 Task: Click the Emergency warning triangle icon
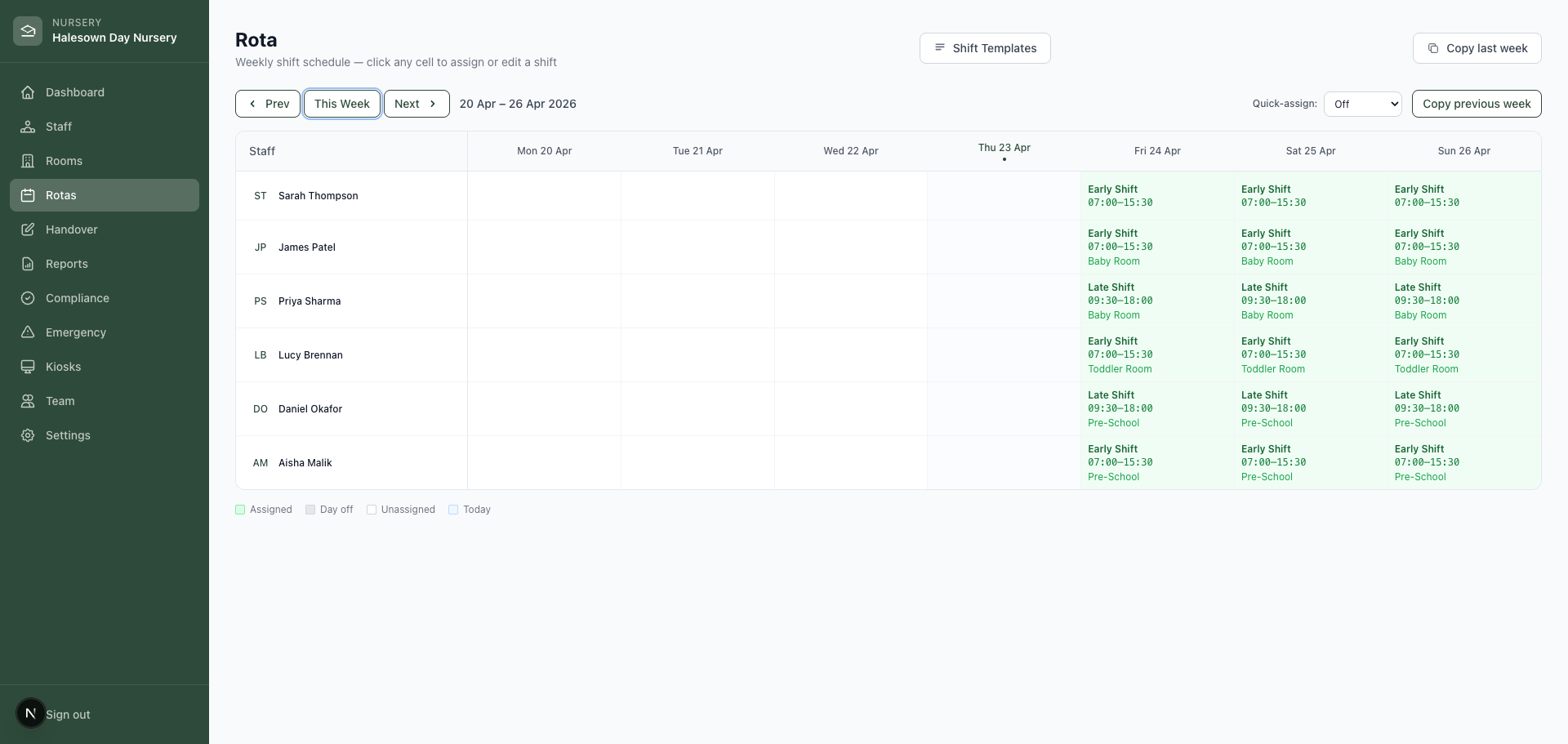tap(28, 332)
